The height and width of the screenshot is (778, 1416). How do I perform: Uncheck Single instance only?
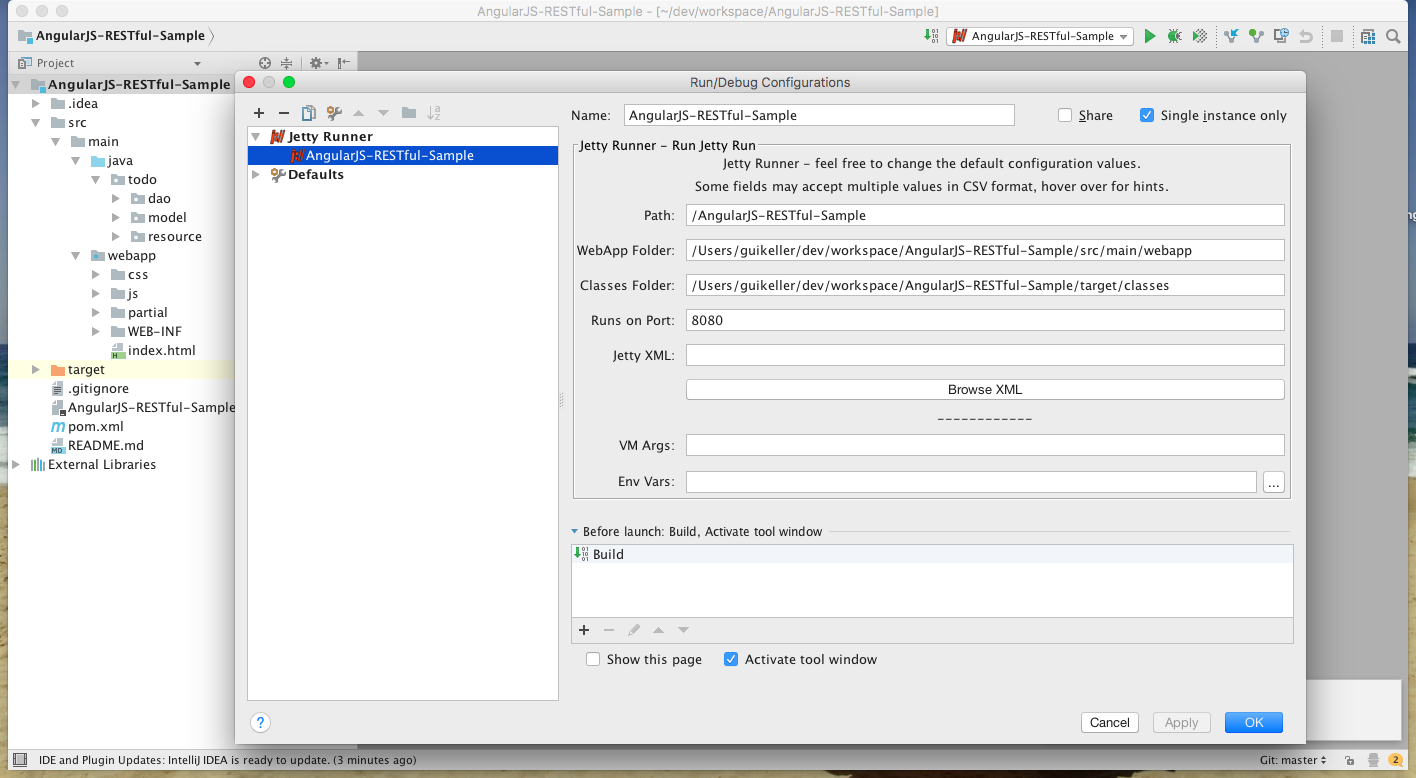(1147, 115)
